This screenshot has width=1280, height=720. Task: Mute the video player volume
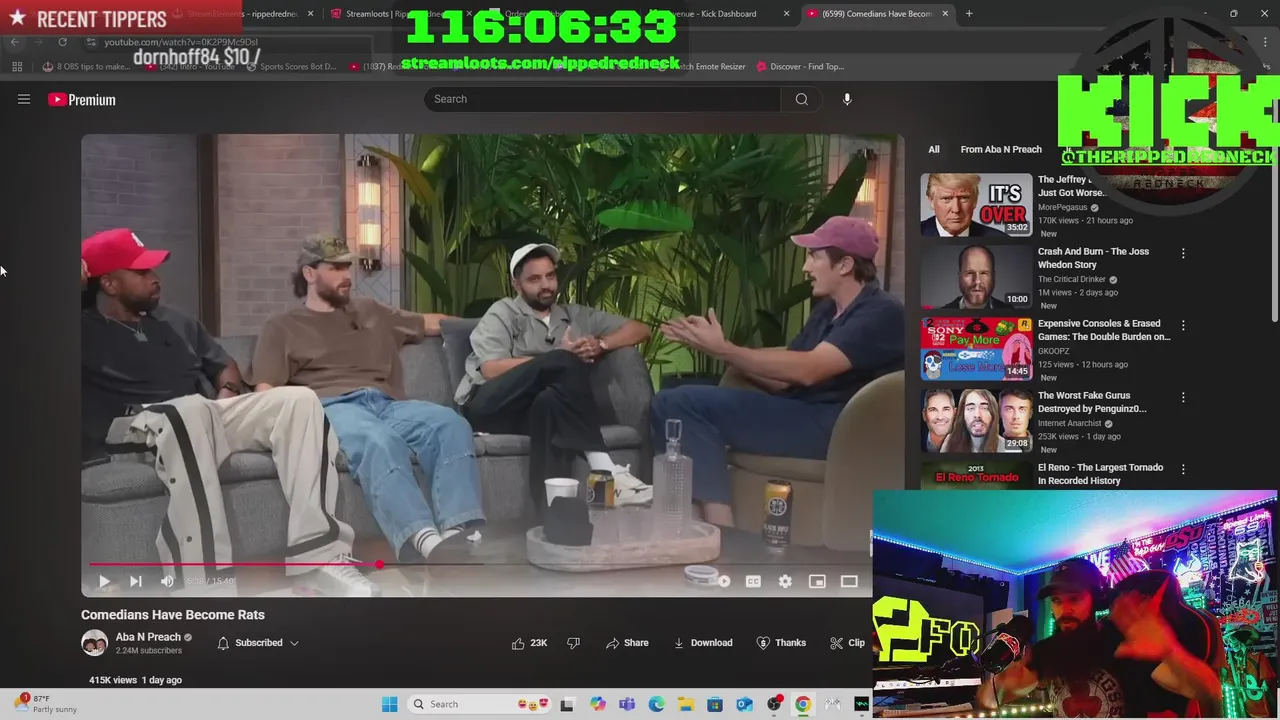coord(167,581)
